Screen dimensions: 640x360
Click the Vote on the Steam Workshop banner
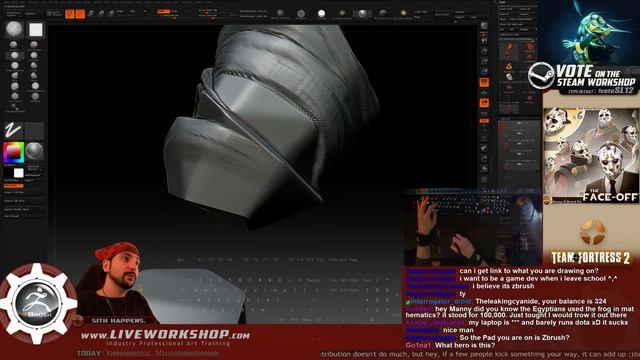tap(583, 79)
